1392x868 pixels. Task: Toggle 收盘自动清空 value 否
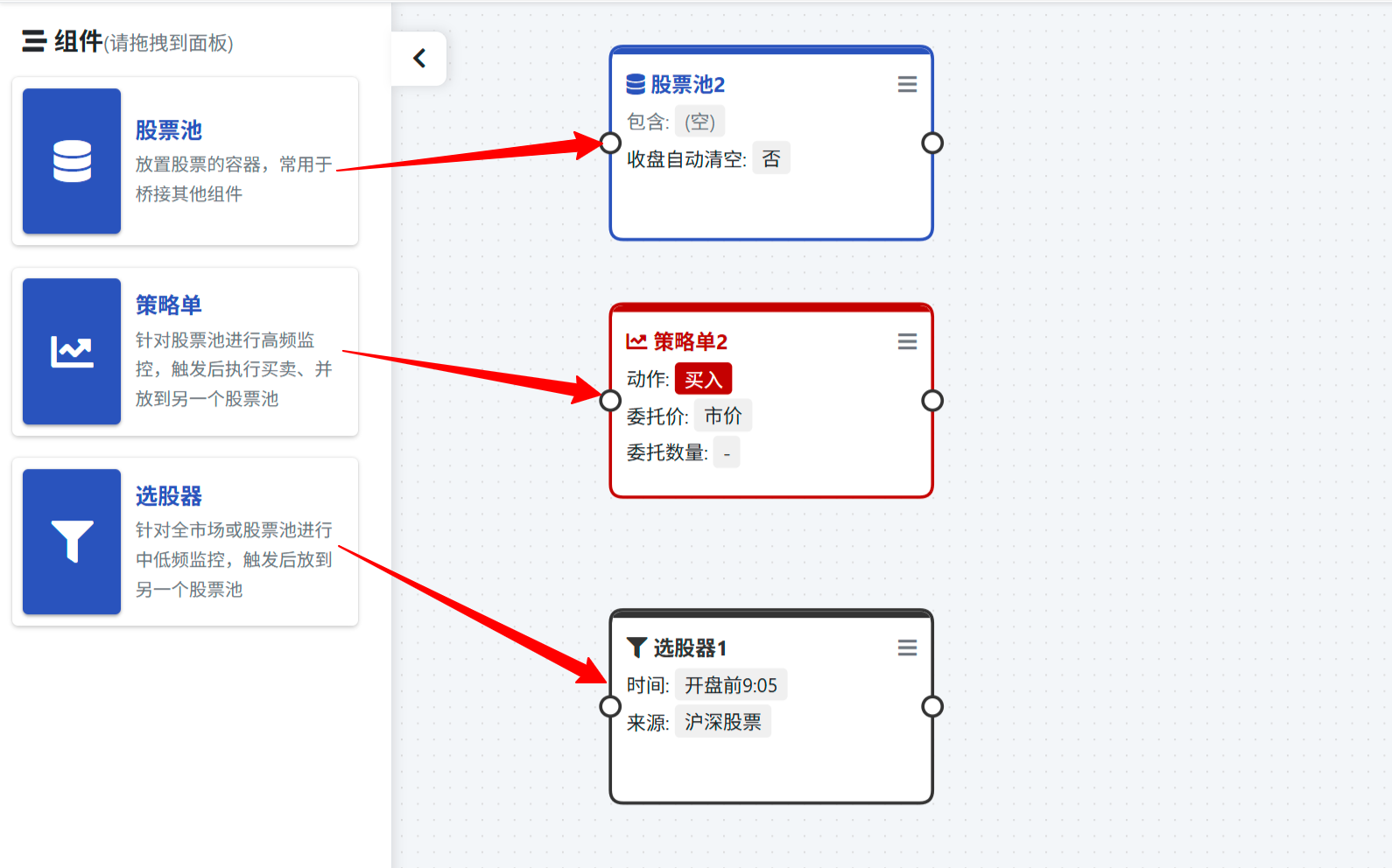tap(771, 158)
